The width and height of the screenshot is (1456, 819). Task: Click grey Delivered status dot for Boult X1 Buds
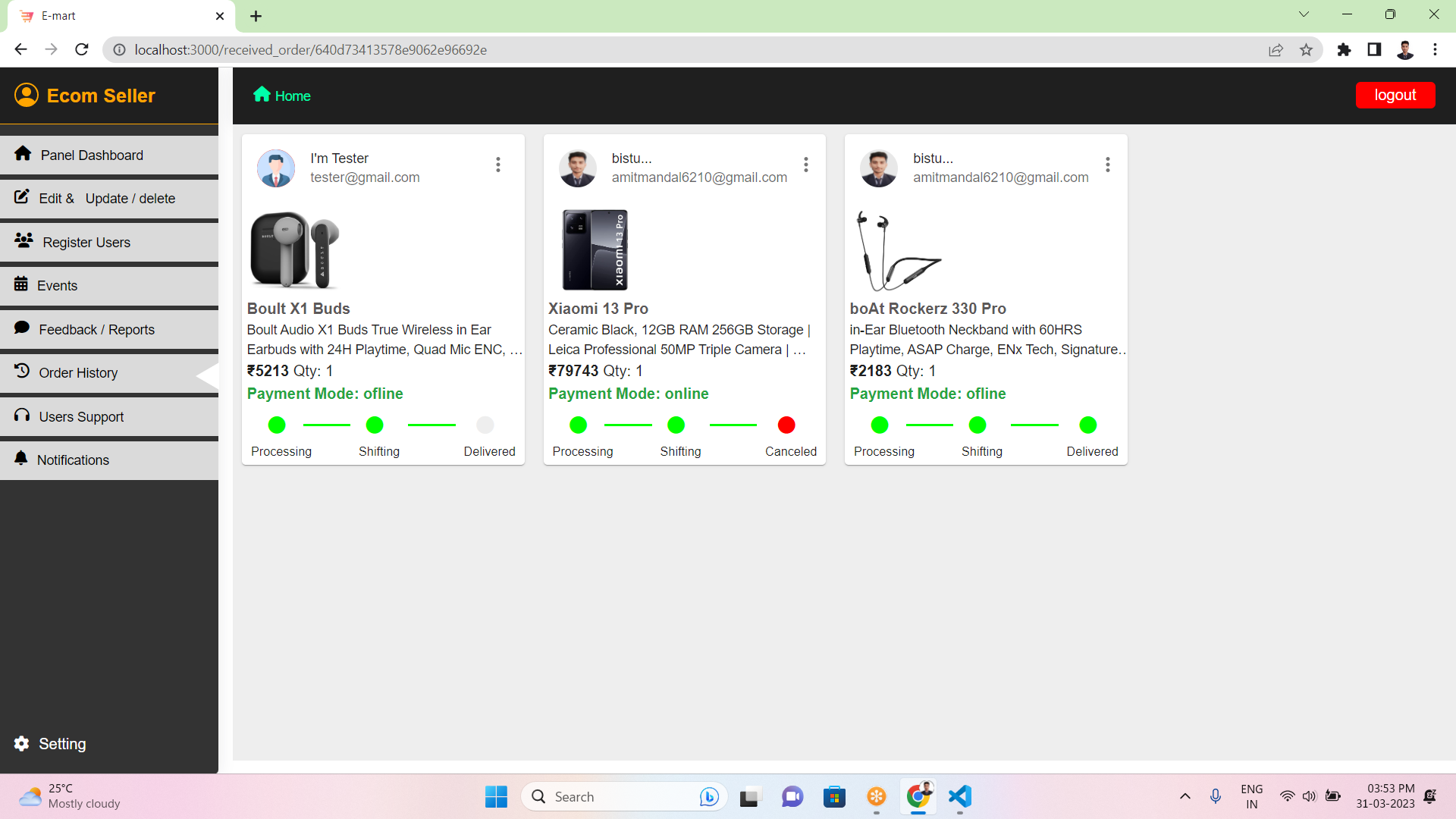coord(485,425)
